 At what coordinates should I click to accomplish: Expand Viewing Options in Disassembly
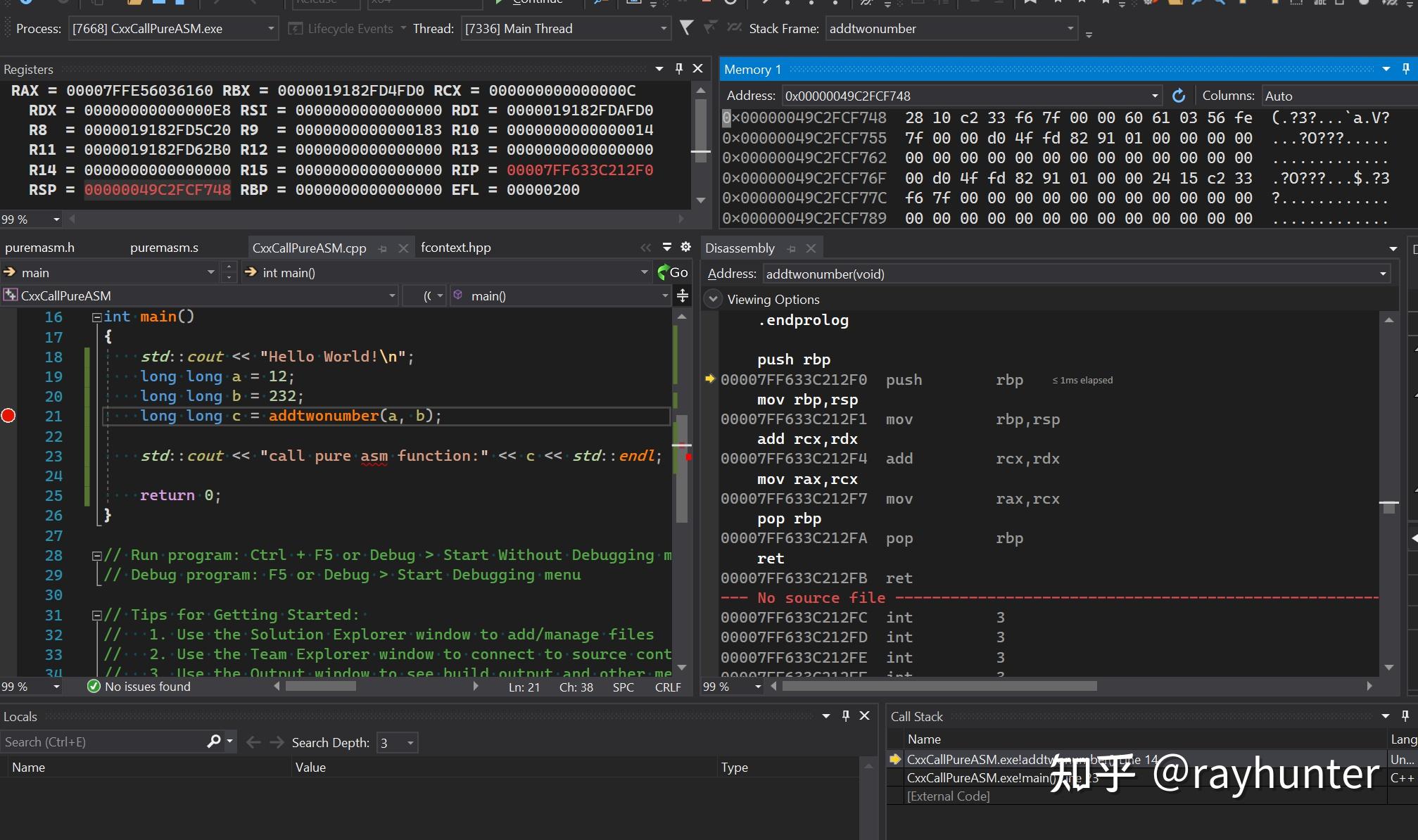713,298
